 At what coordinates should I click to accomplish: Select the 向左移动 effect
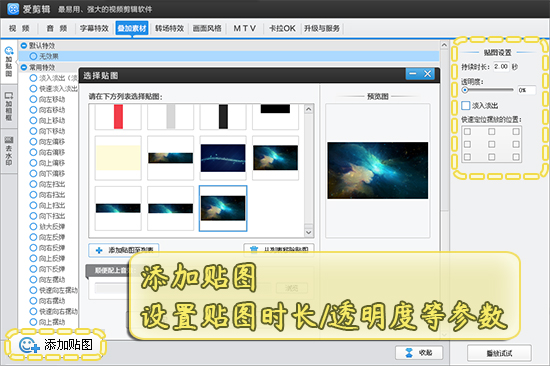tap(47, 99)
